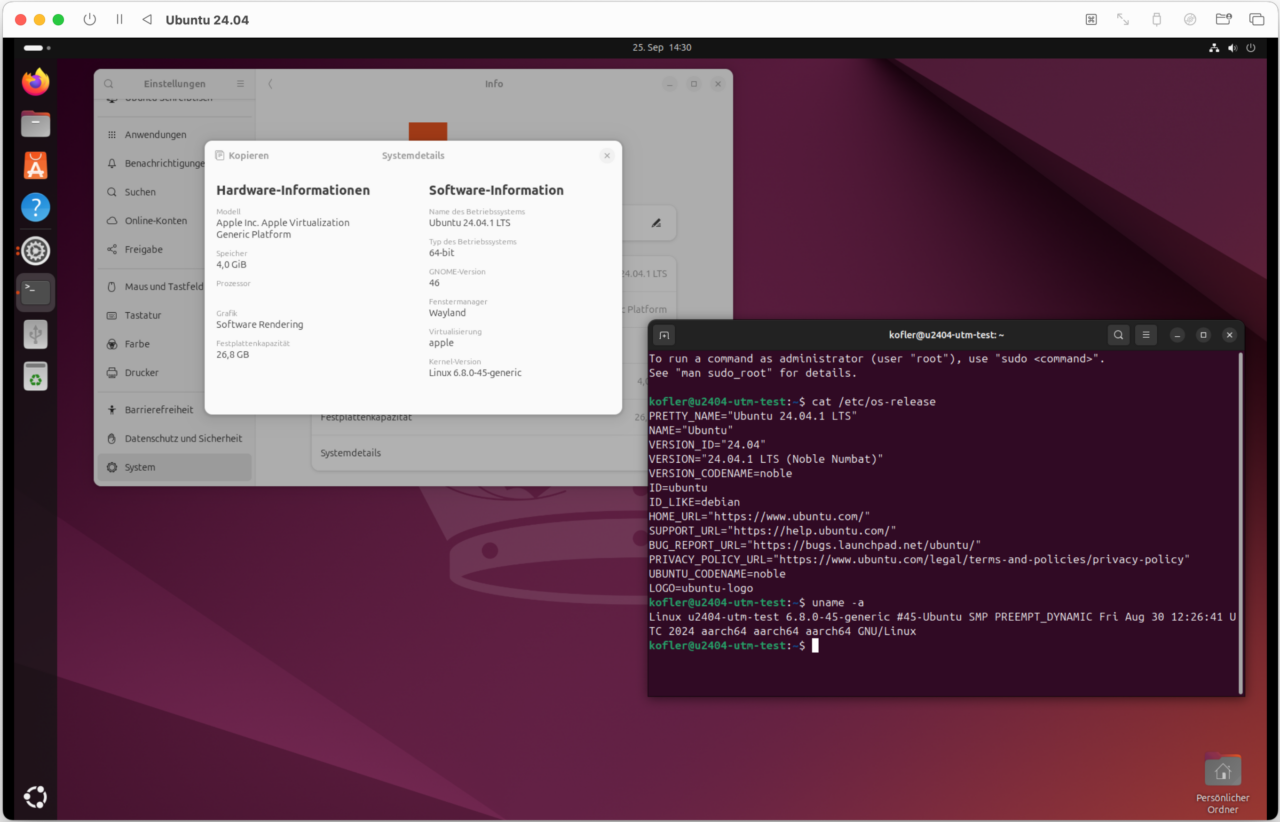This screenshot has height=822, width=1280.
Task: Click the search icon in the terminal titlebar
Action: coord(1118,335)
